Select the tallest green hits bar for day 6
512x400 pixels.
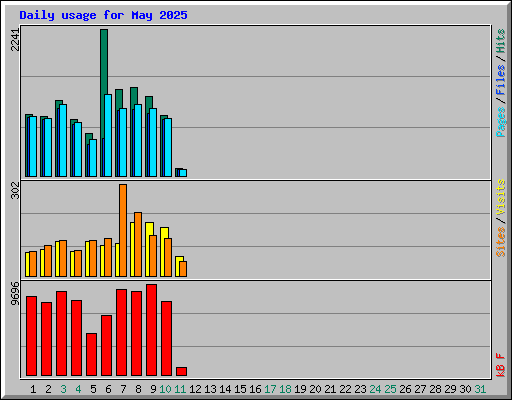[104, 62]
